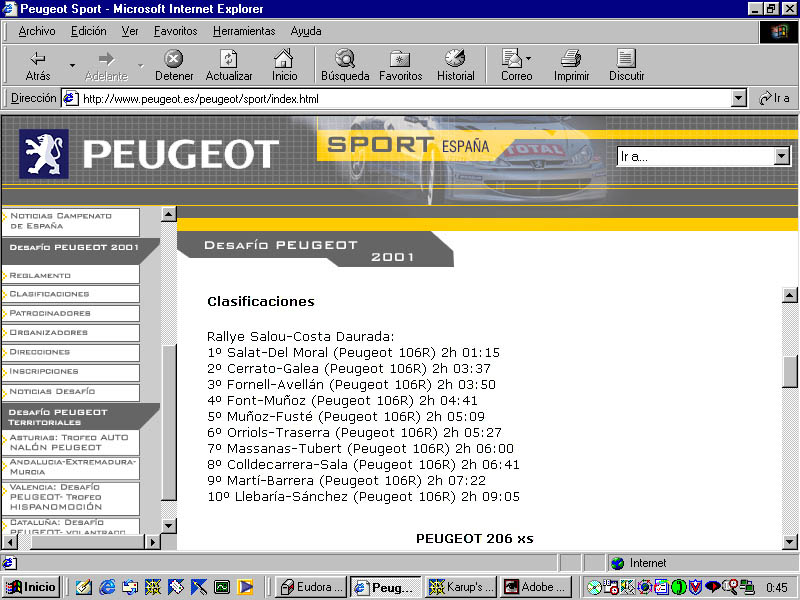Launch Internet Explorer from quick launch
This screenshot has height=600, width=800.
107,587
